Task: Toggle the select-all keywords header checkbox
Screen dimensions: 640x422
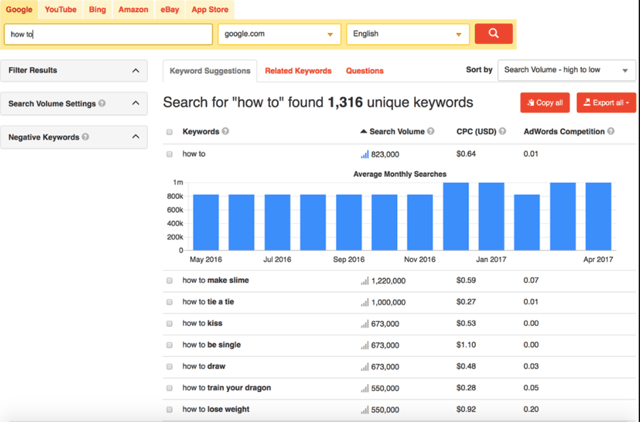Action: [169, 132]
